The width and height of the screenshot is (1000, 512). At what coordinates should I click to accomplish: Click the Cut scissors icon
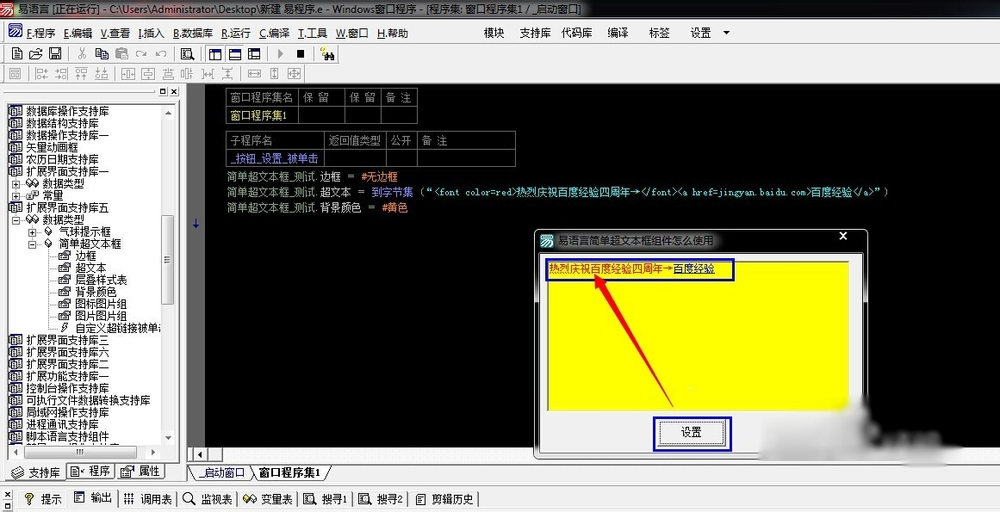click(82, 54)
